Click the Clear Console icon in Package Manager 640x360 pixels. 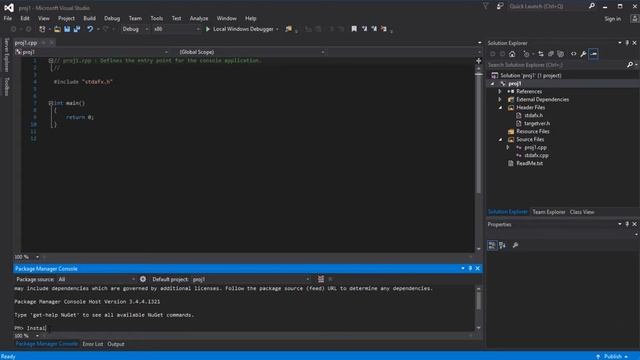321,279
